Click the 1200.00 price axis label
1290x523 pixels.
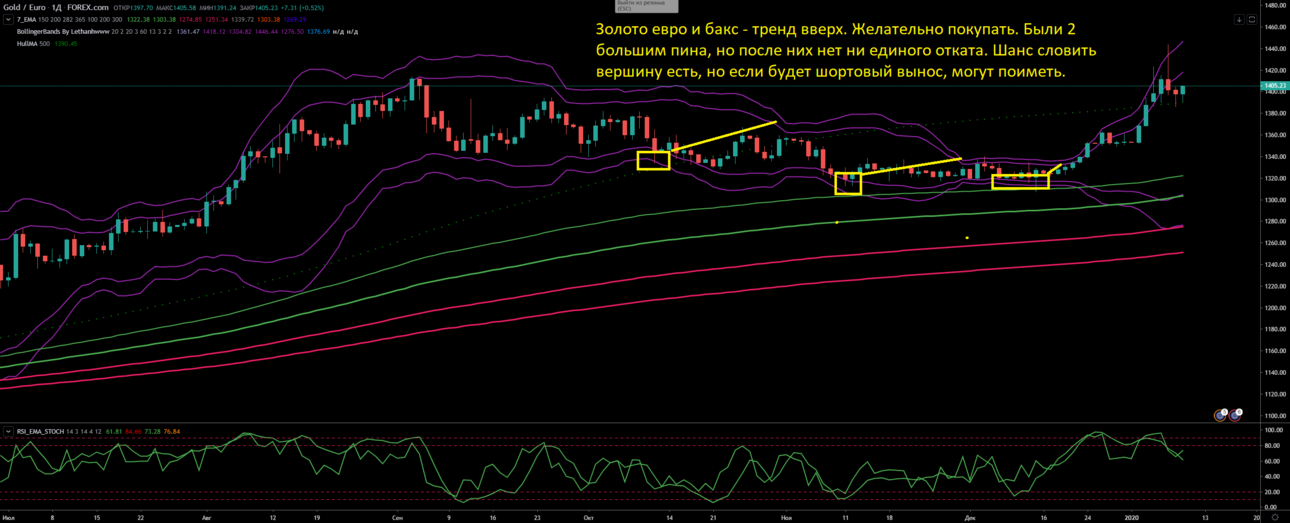(x=1274, y=307)
